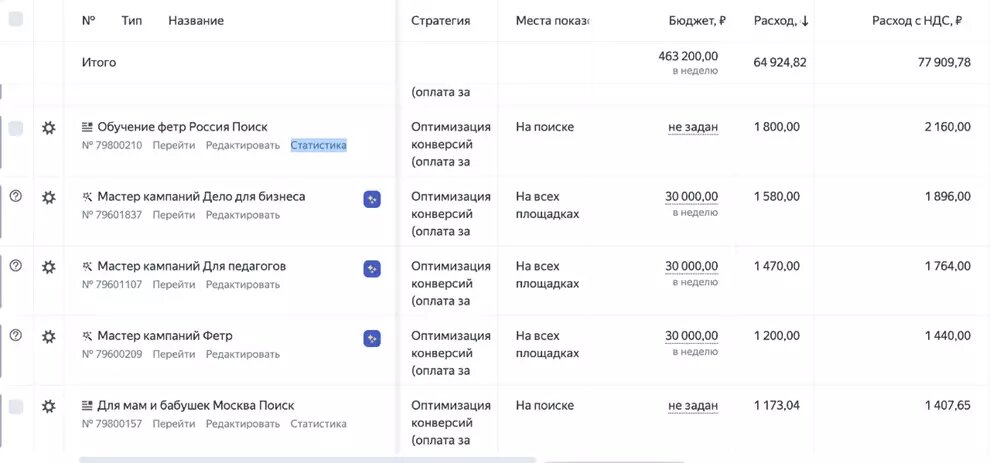Edit 30 000,00 budget for Мастер кампаний Фетр
Screen dimensions: 990x463
point(691,335)
